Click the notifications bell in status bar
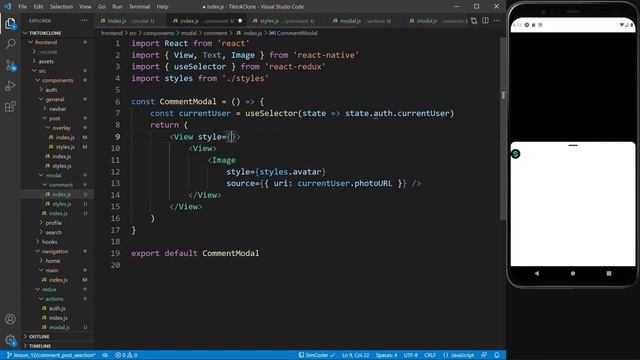 [497, 355]
